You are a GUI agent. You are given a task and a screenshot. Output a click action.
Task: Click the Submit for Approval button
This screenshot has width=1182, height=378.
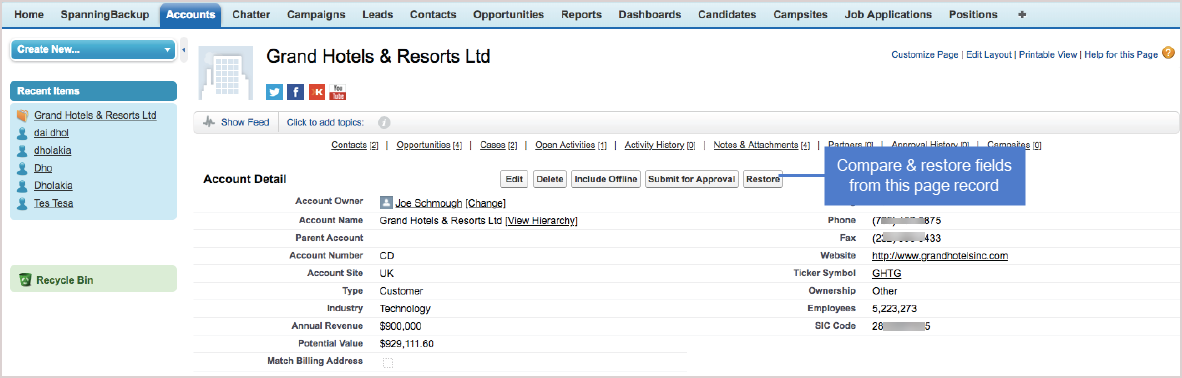tap(692, 179)
